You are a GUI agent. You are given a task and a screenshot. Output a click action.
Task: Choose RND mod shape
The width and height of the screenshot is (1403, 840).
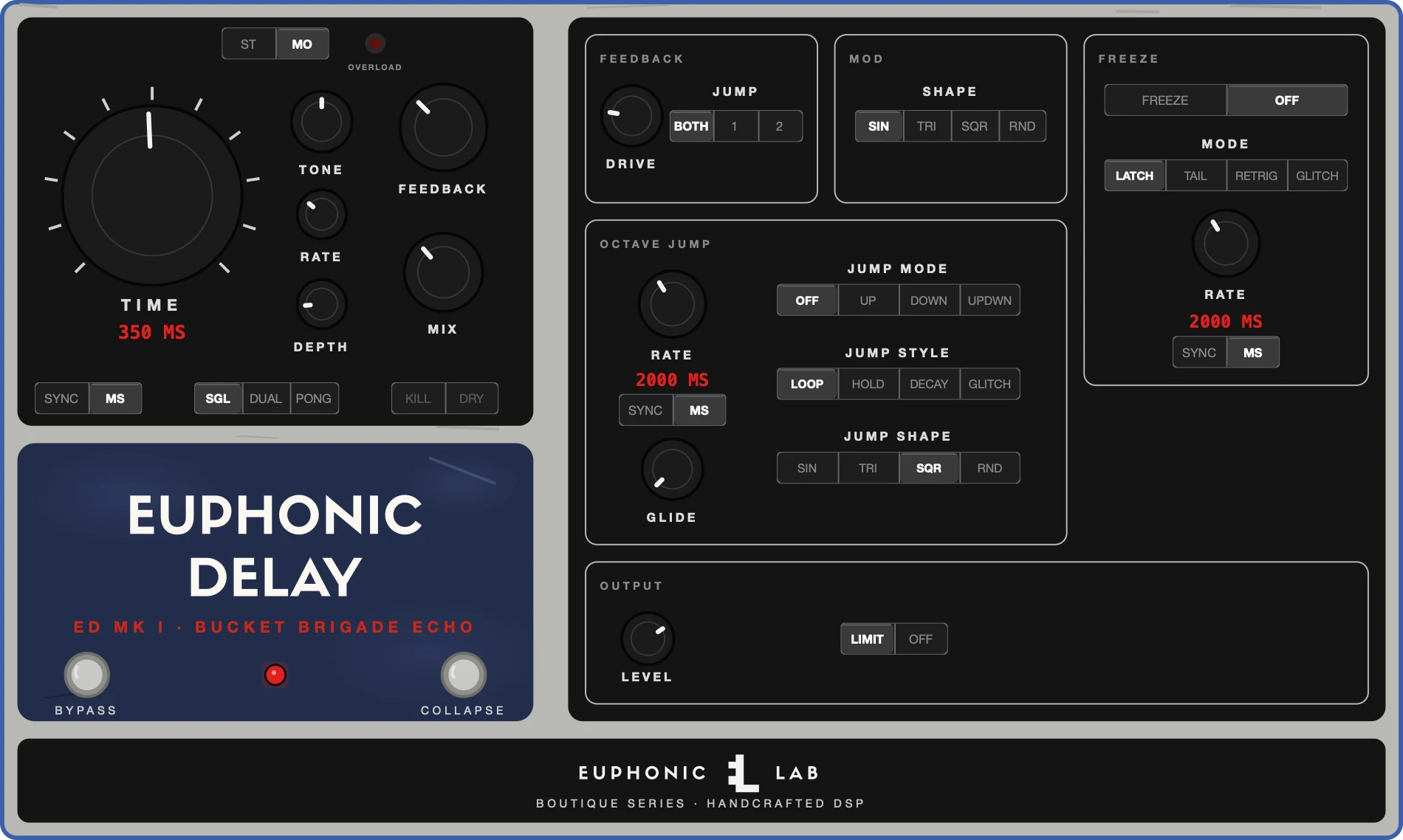1023,126
